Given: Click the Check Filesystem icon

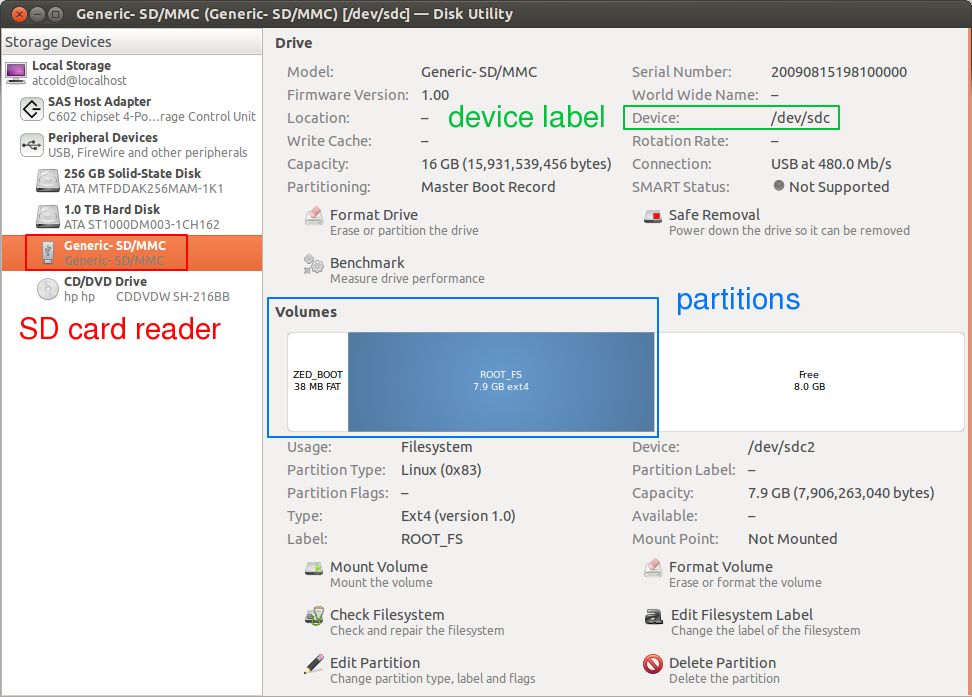Looking at the screenshot, I should tap(313, 616).
